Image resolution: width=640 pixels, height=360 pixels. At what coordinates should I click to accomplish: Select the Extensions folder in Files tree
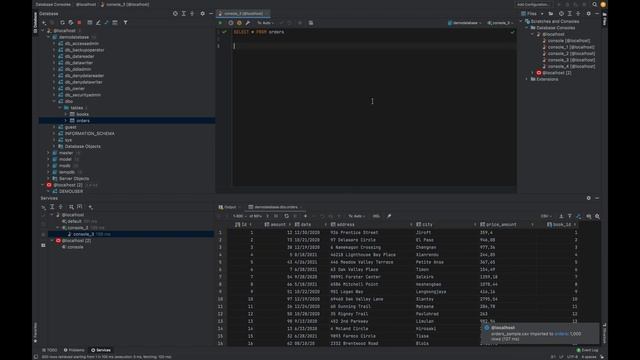coord(547,79)
